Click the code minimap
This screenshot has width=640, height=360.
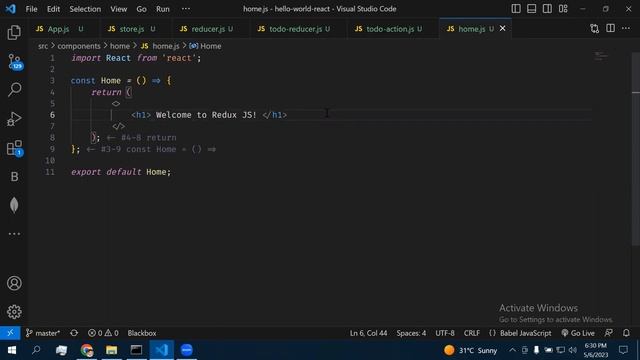(600, 56)
